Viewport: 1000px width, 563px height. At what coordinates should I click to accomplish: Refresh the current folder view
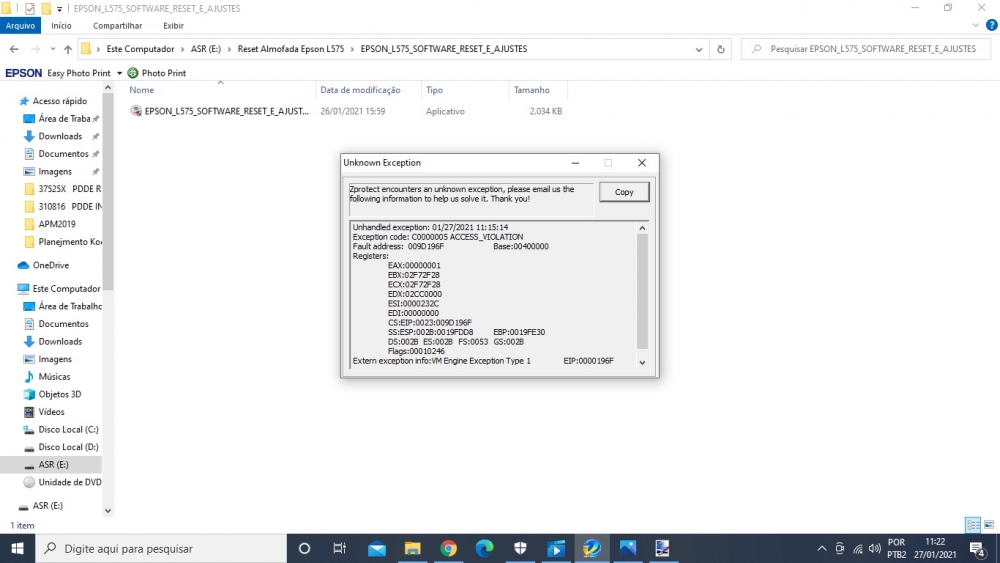click(x=721, y=49)
